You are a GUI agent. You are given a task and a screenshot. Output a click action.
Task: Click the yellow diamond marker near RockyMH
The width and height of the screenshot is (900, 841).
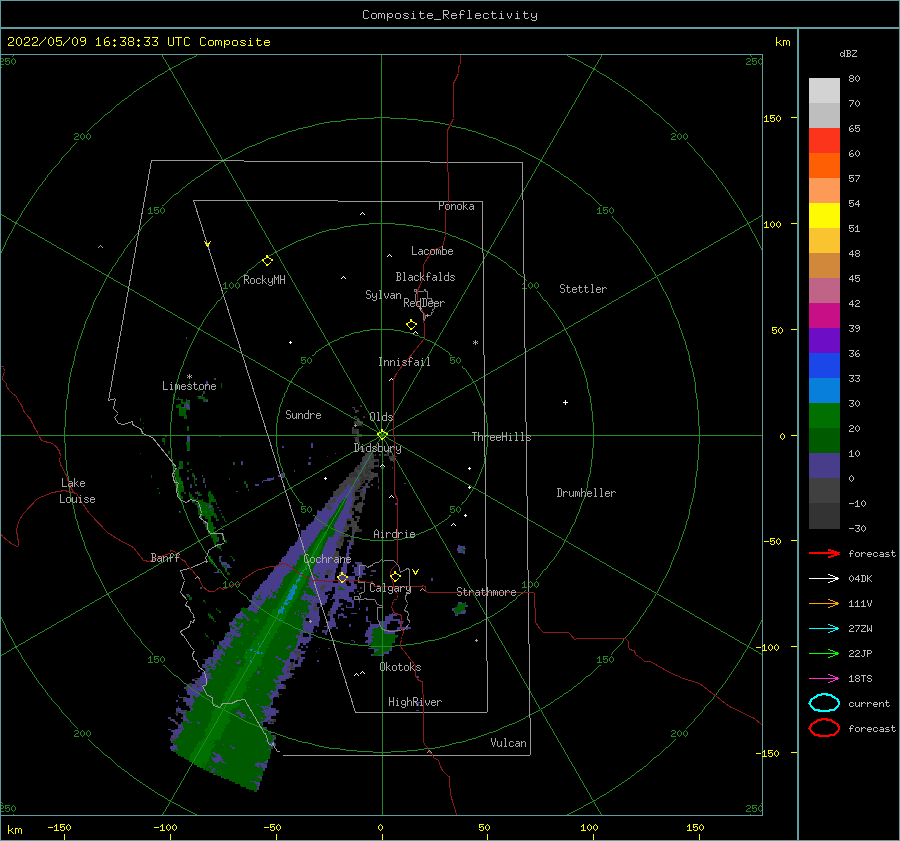point(267,261)
